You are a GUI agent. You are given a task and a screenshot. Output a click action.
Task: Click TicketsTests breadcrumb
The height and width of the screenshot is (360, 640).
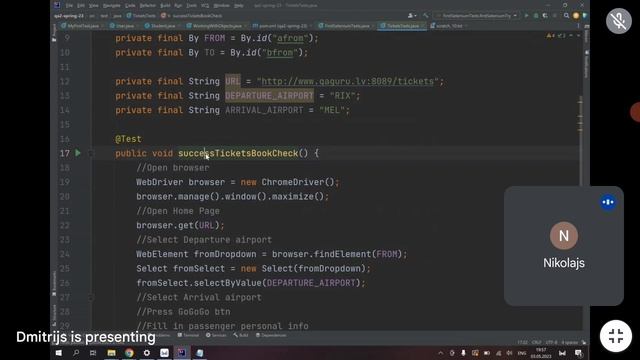coord(141,16)
